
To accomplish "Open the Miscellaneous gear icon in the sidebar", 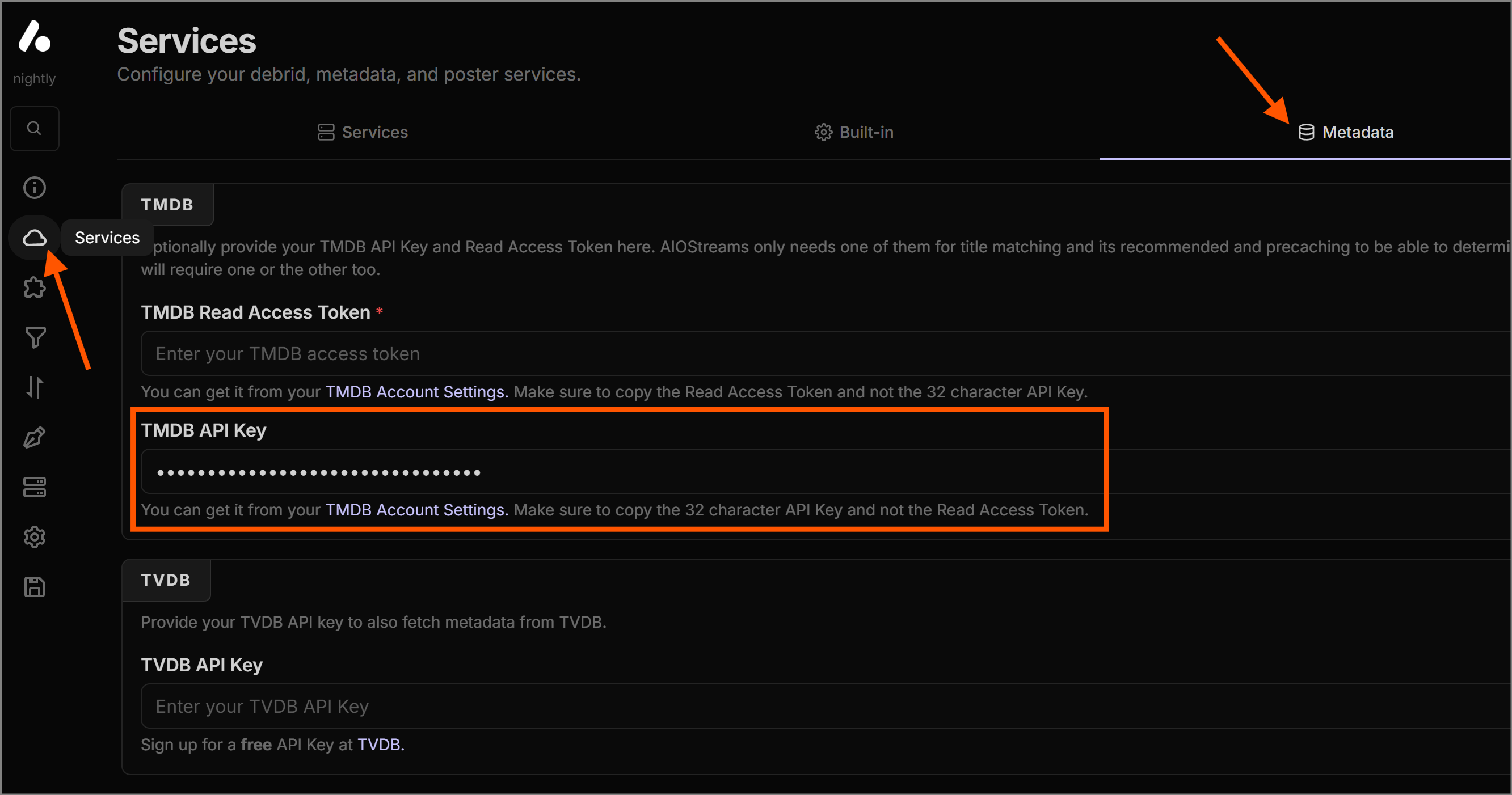I will (35, 537).
